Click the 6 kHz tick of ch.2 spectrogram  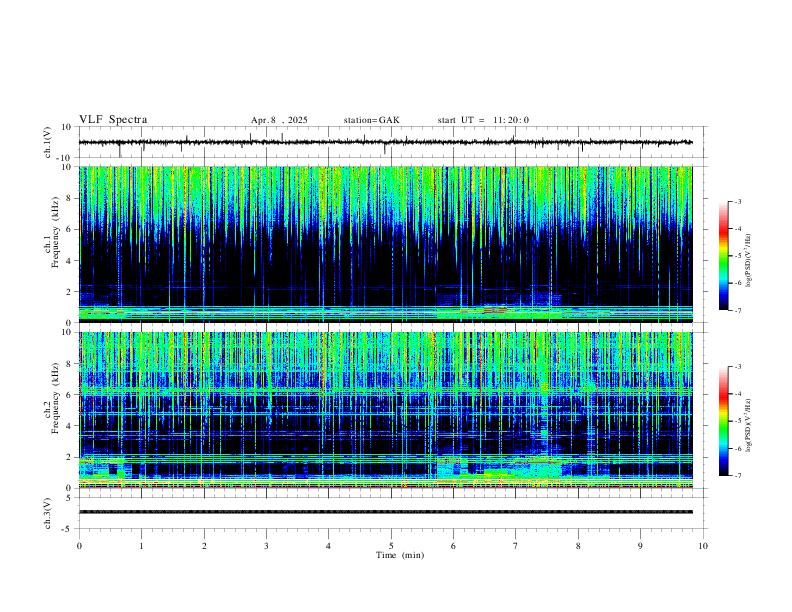(69, 394)
